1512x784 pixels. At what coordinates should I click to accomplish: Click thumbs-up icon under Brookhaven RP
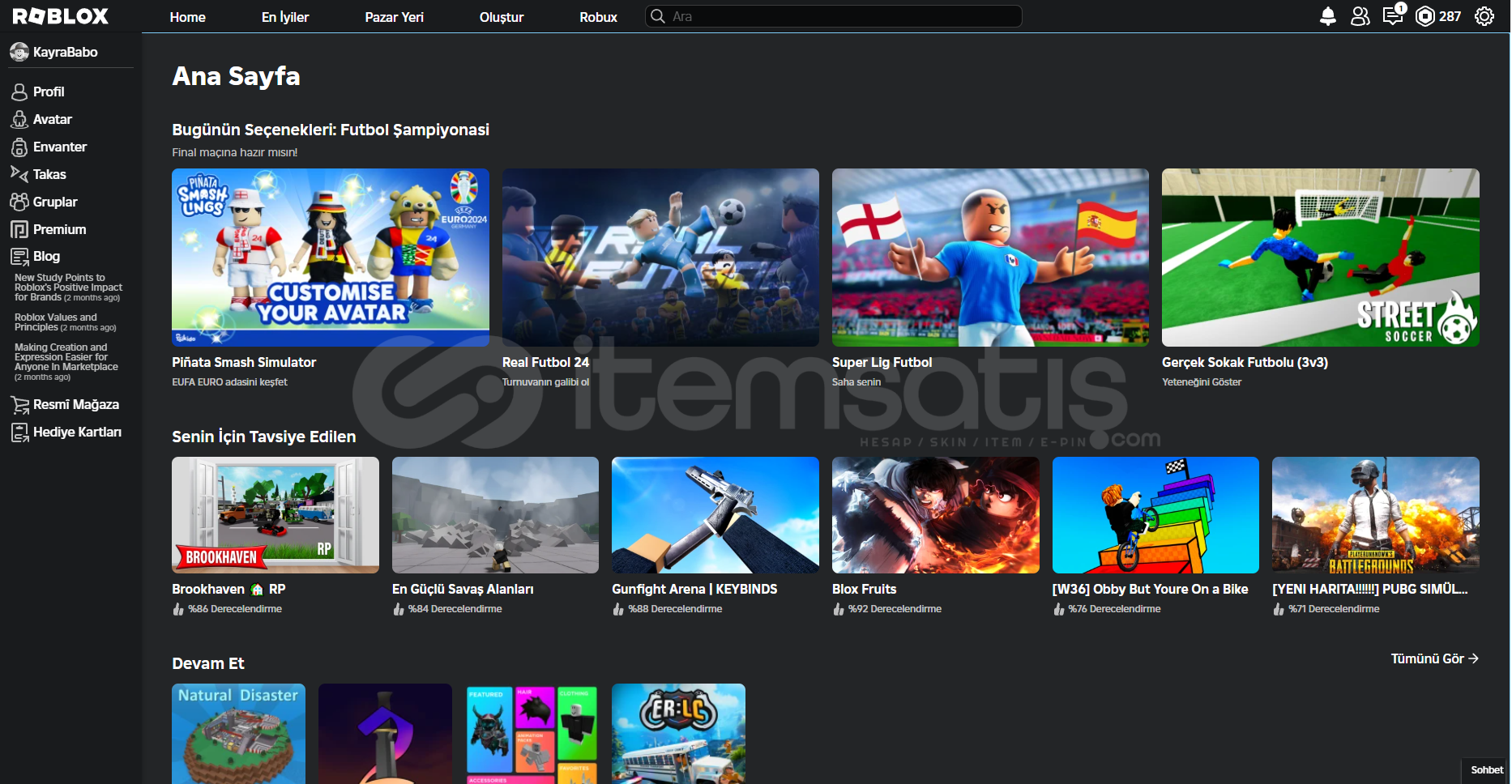pyautogui.click(x=178, y=609)
